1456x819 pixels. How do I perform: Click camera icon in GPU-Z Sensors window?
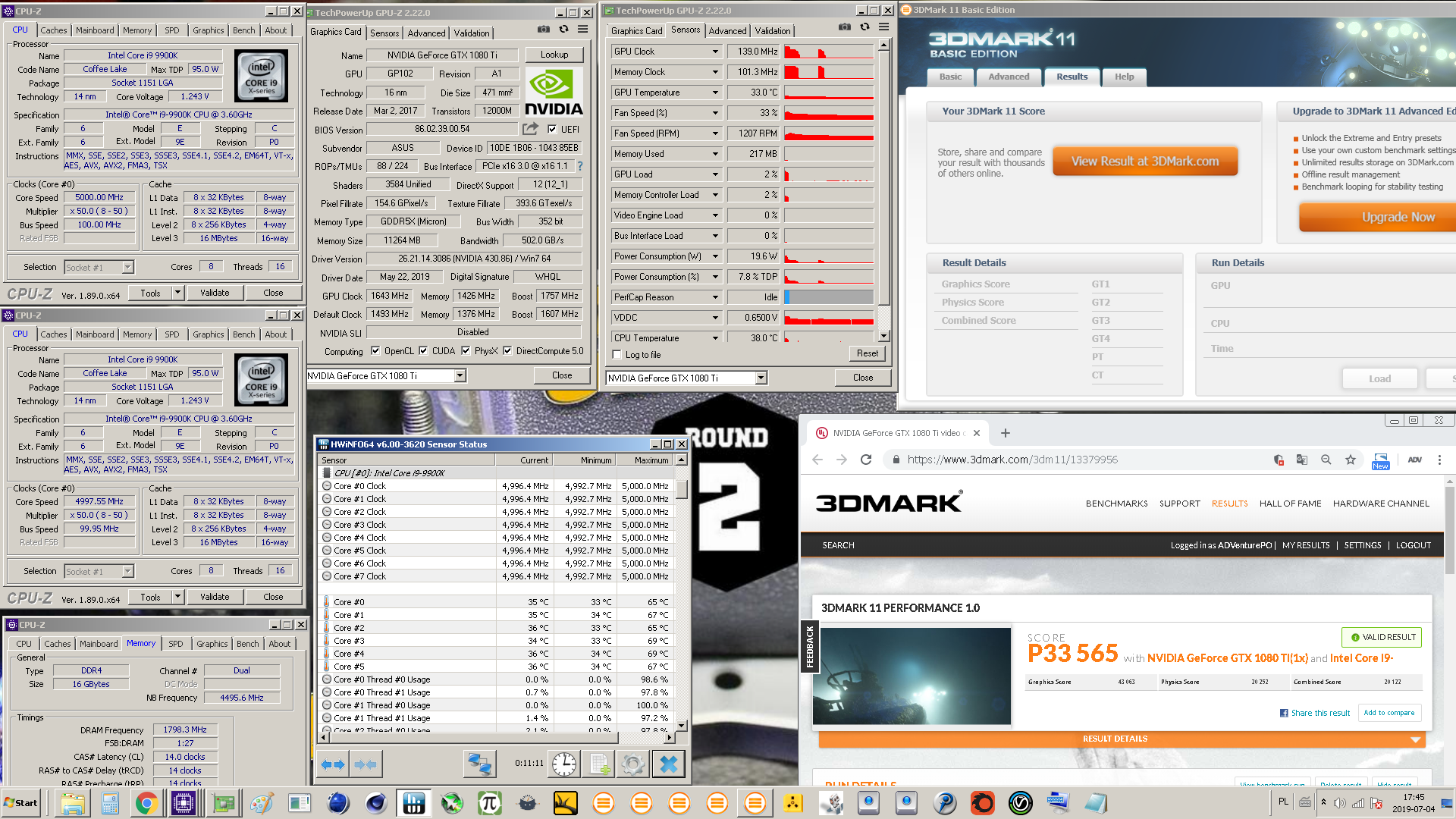click(x=845, y=27)
